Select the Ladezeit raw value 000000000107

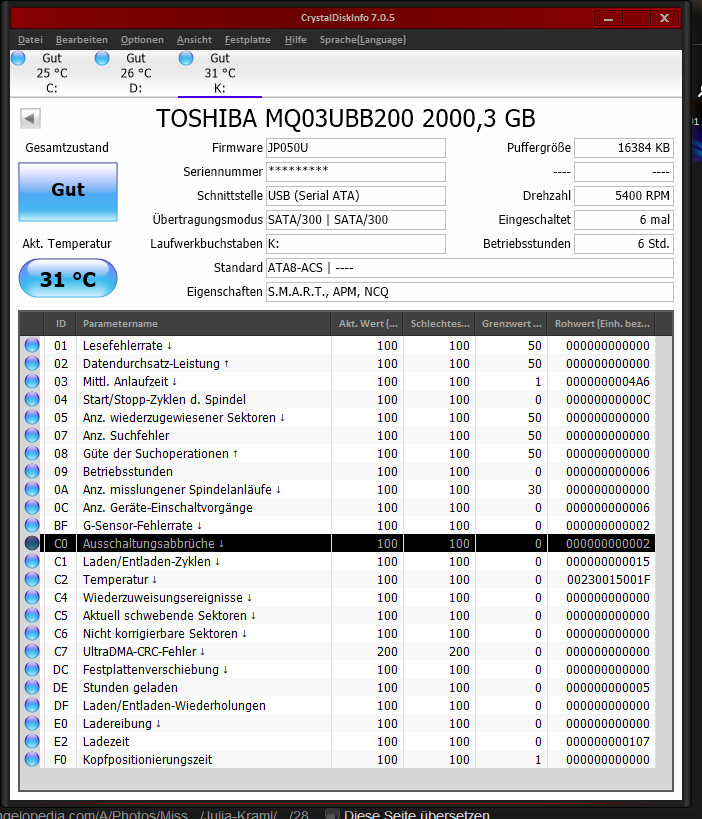click(608, 742)
